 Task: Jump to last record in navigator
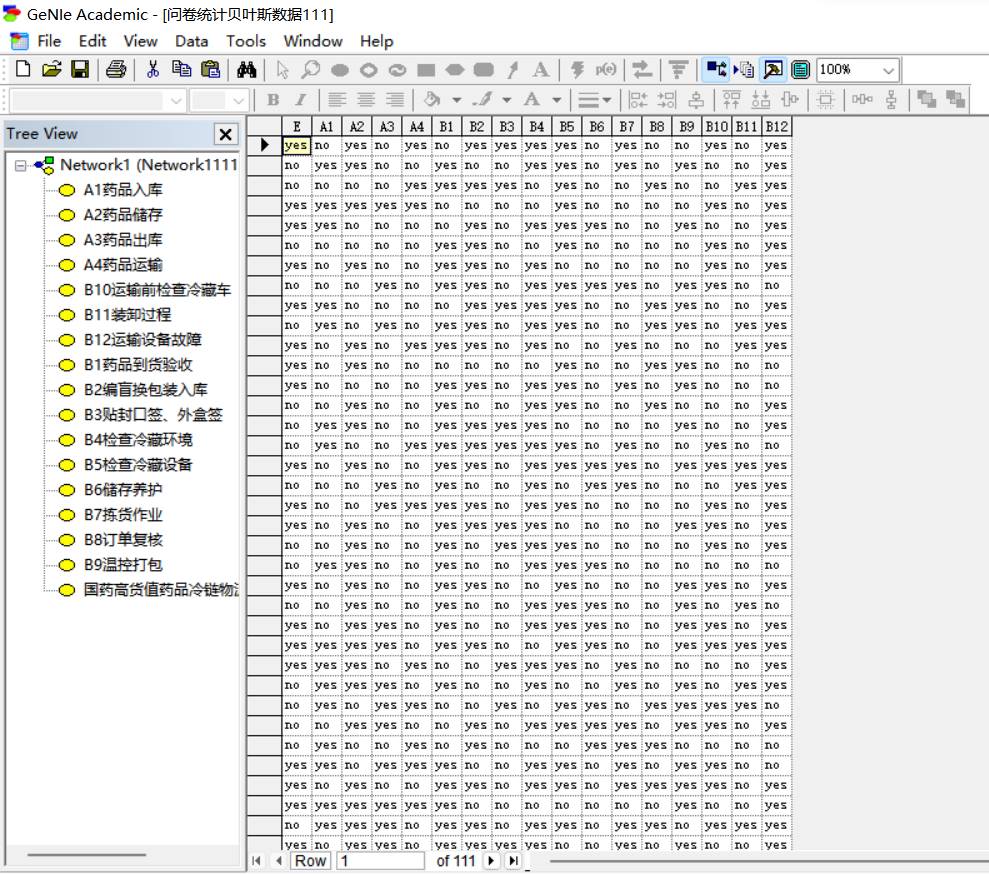(513, 860)
